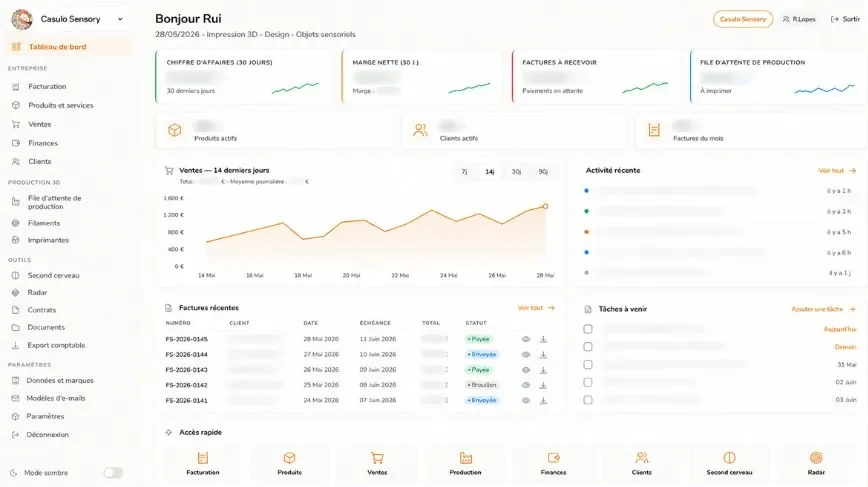Click the Casulo Sensory pill button
The image size is (868, 487).
coord(742,19)
